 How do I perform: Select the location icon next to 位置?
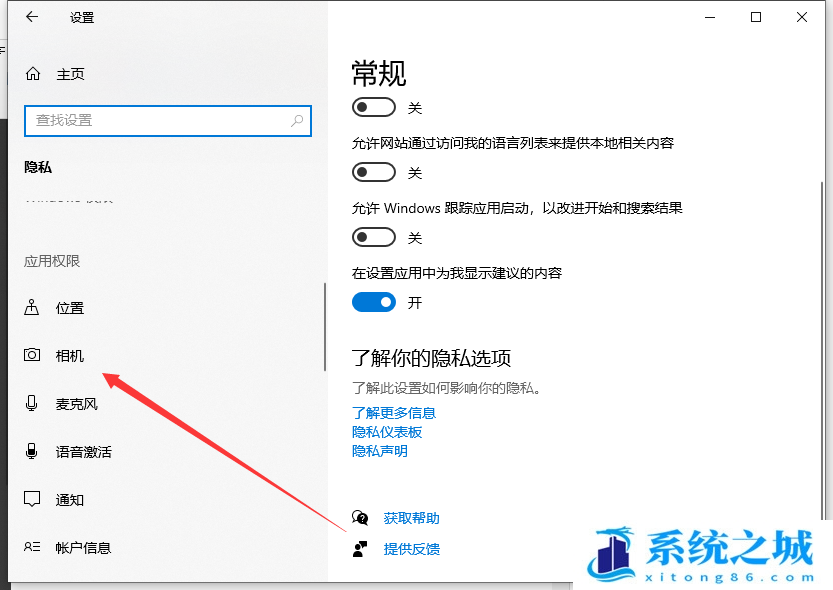point(31,307)
